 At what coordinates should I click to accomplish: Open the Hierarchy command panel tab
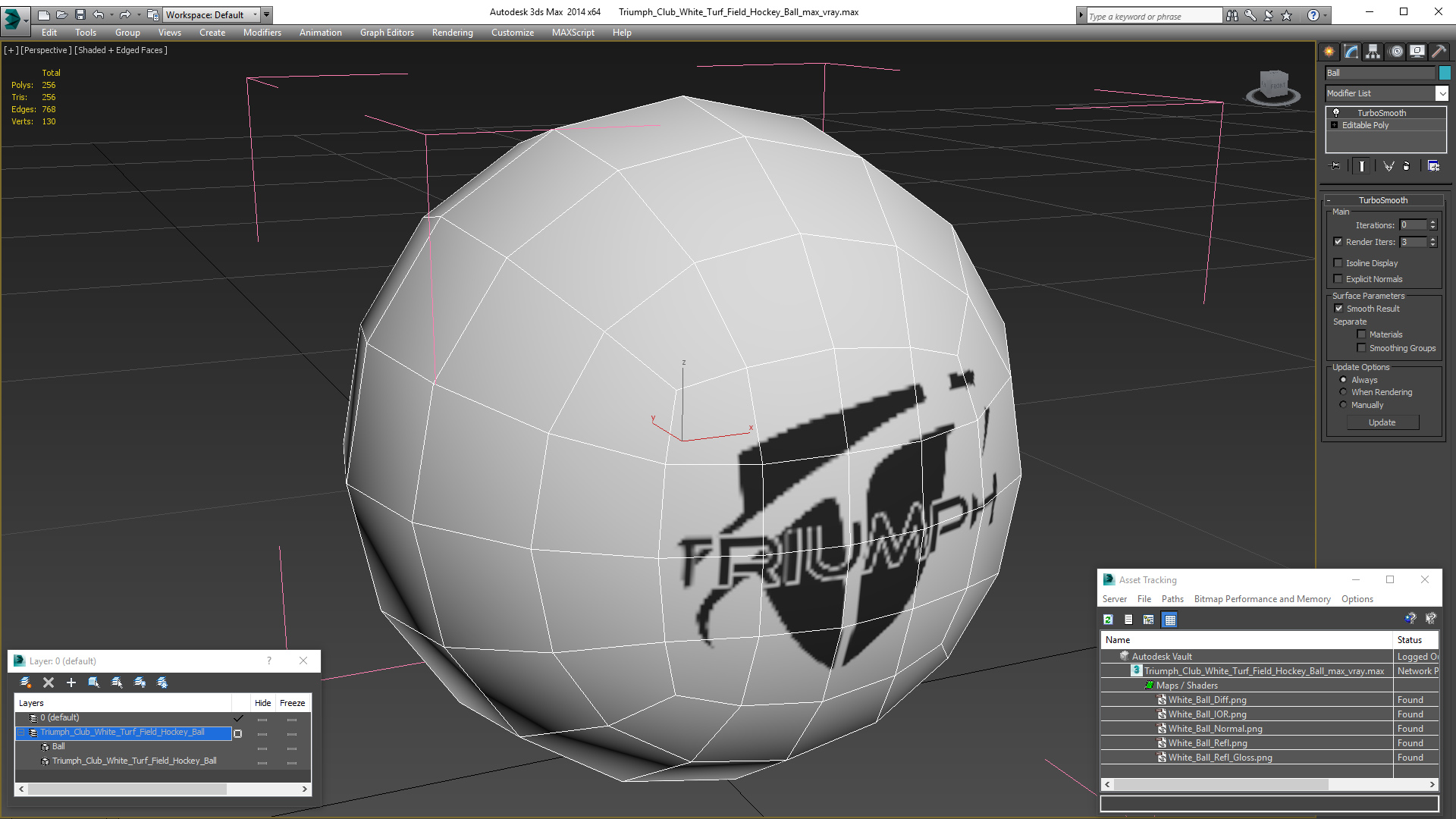[x=1373, y=52]
